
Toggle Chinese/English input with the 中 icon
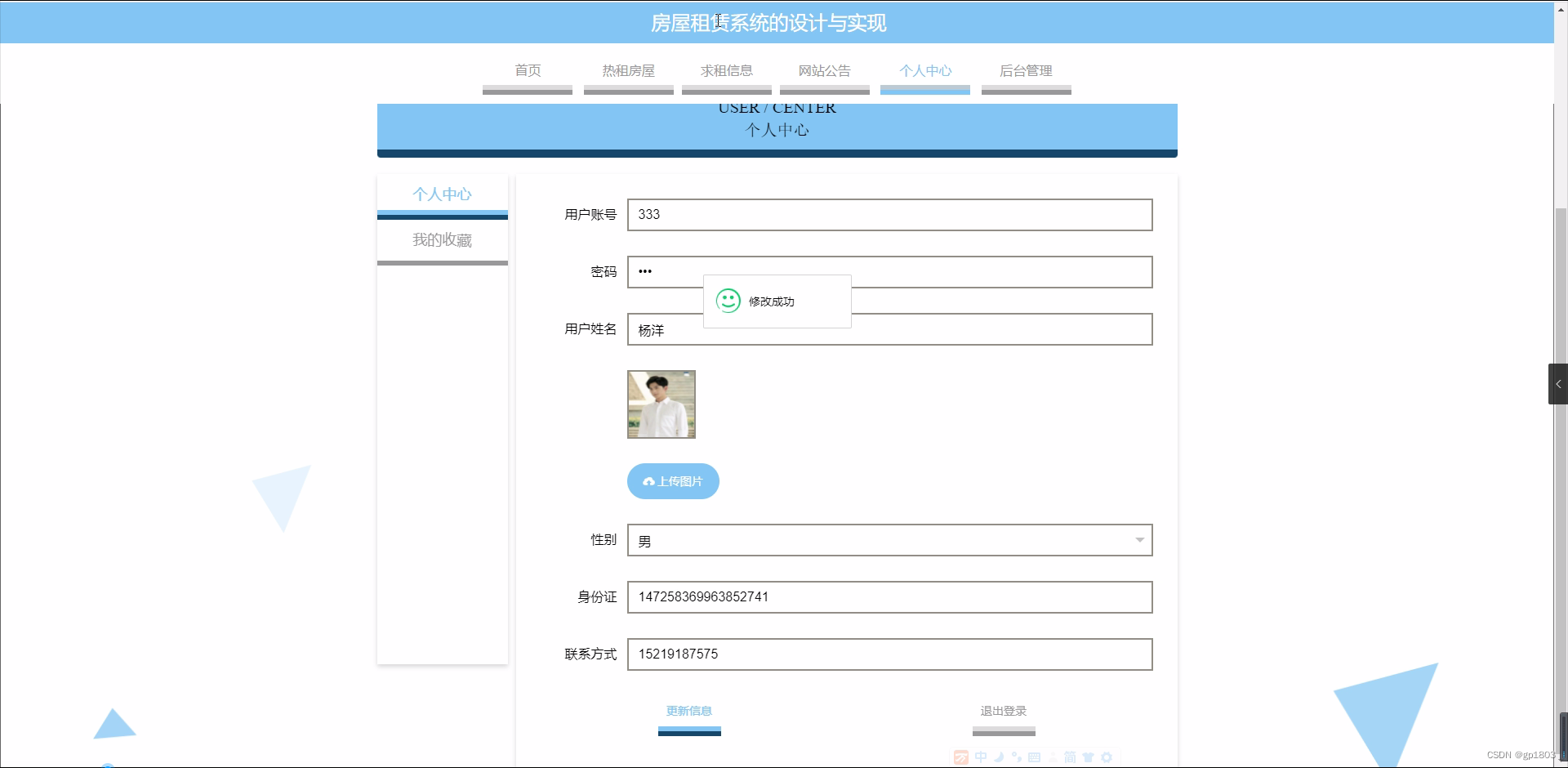pyautogui.click(x=981, y=757)
